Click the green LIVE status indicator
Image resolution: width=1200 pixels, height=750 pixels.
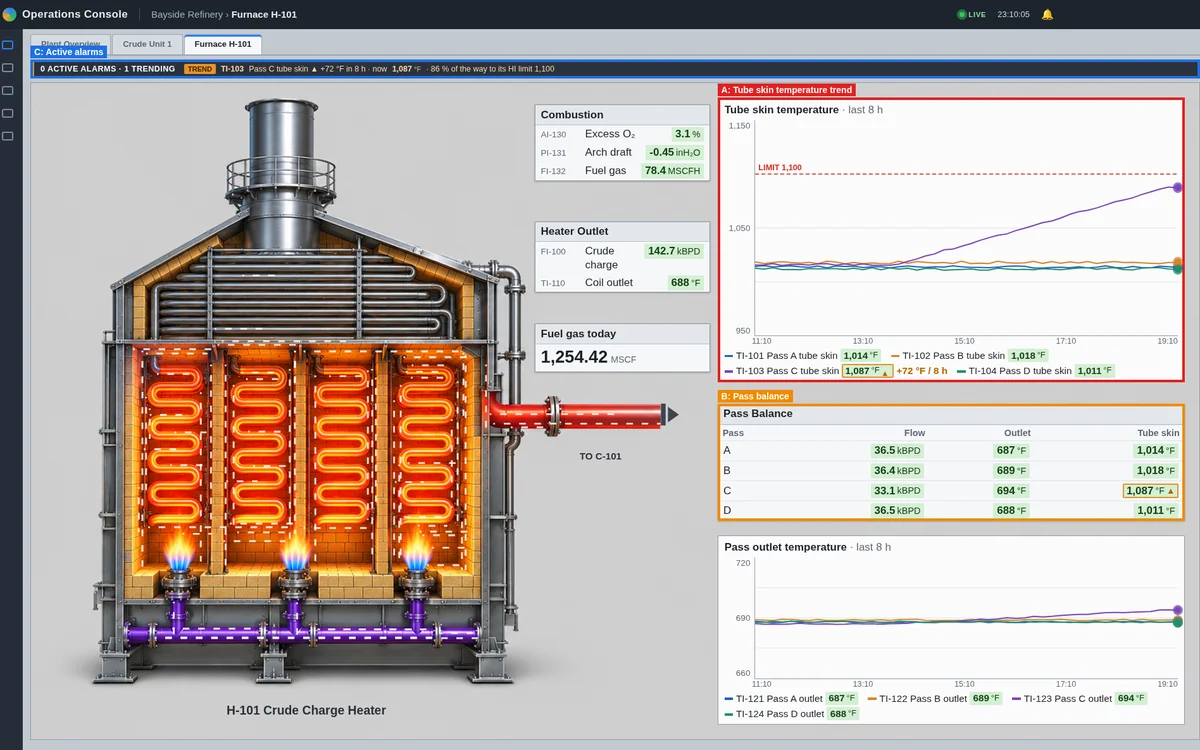click(971, 14)
